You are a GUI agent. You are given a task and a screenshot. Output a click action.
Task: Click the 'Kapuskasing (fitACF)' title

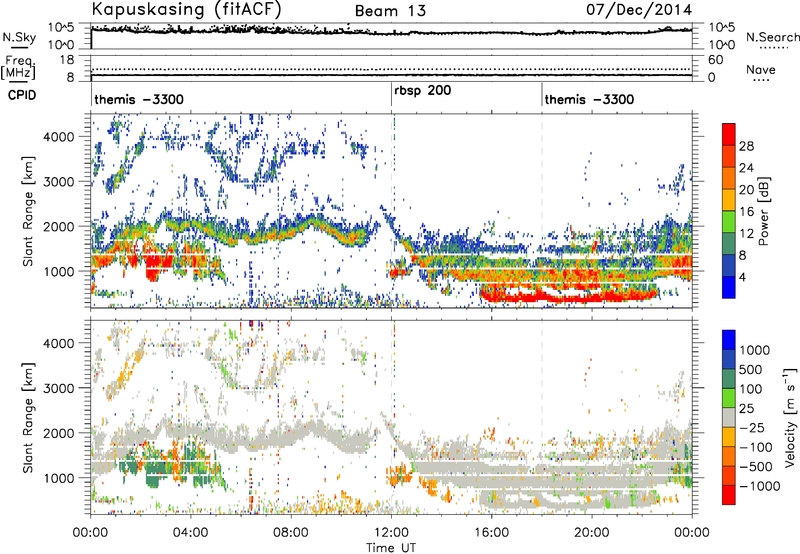point(186,9)
